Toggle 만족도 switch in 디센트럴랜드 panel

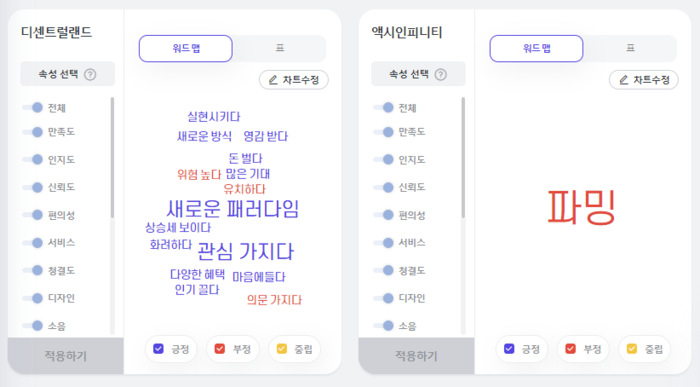[33, 132]
